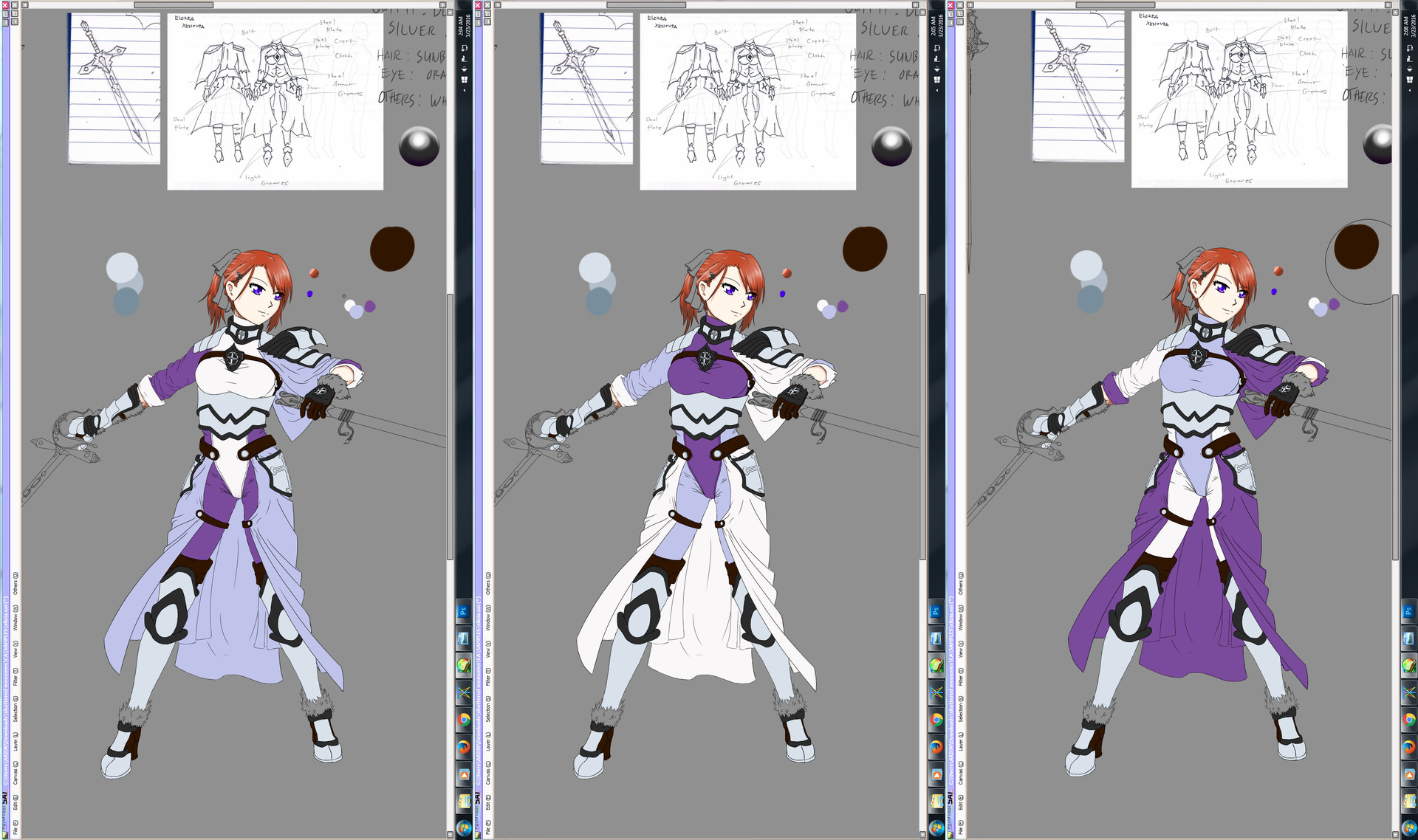The width and height of the screenshot is (1418, 840).
Task: Click the Show desktop button in the taskbar
Action: [464, 4]
